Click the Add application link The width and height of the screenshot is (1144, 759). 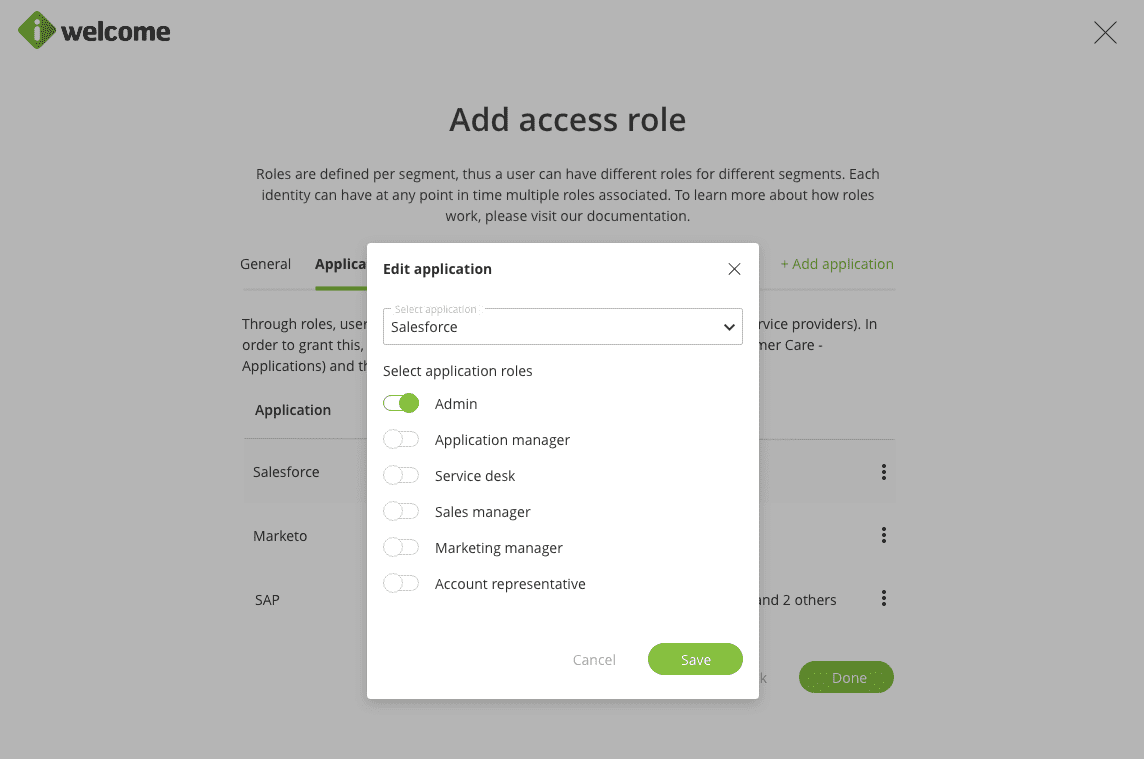[837, 264]
